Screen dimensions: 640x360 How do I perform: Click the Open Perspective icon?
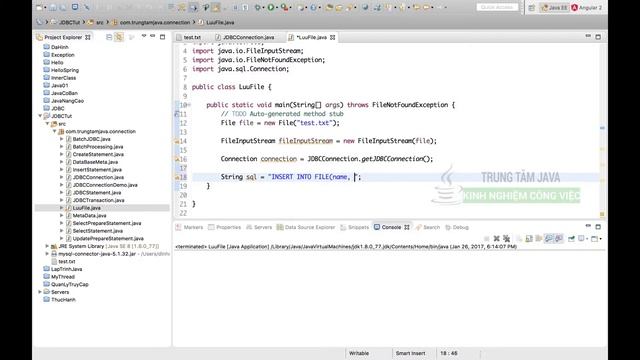[532, 7]
